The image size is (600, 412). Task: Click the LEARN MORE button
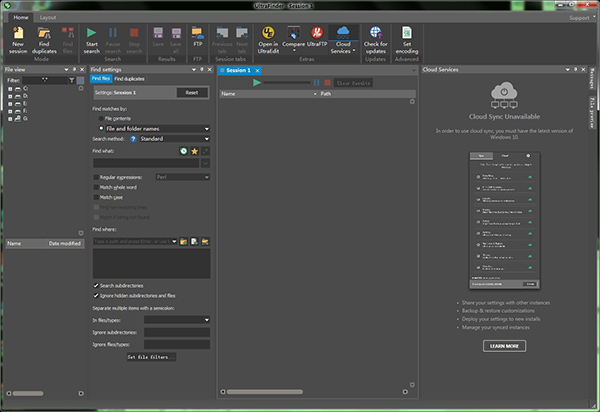[x=504, y=346]
